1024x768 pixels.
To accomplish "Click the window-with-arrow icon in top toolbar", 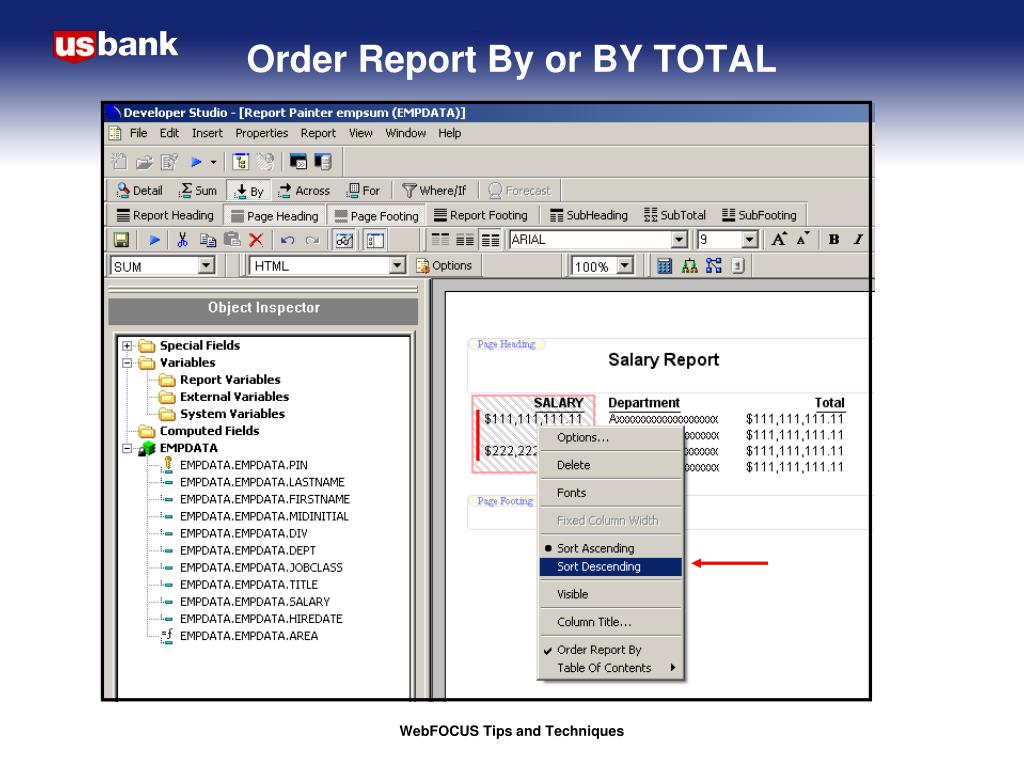I will point(298,161).
